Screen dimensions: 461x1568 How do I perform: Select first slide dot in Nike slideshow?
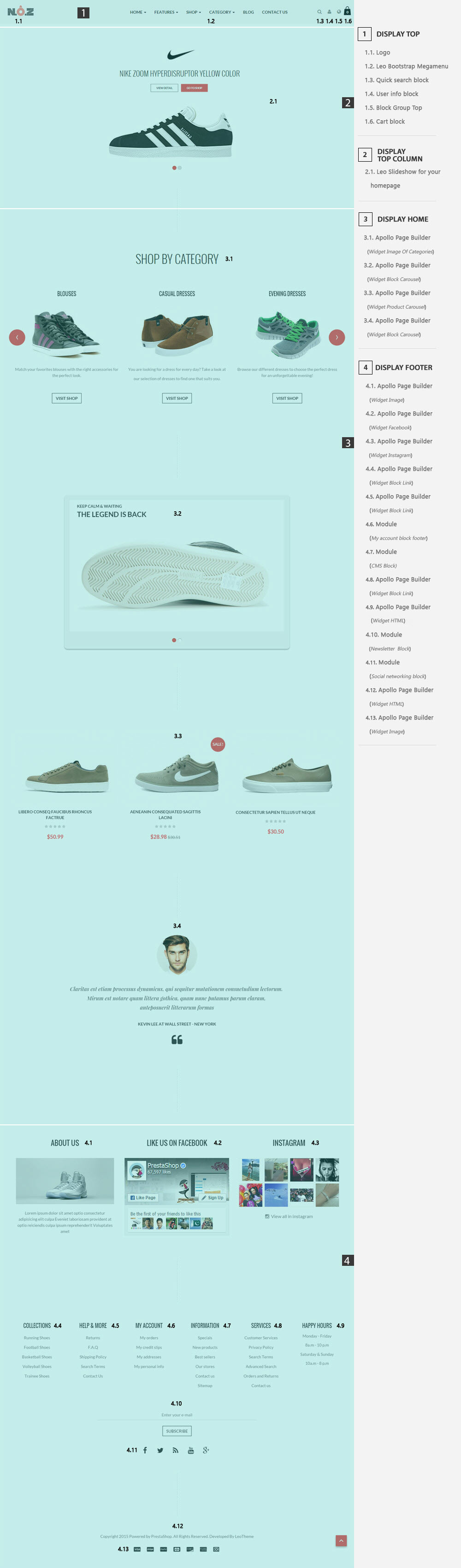[174, 167]
